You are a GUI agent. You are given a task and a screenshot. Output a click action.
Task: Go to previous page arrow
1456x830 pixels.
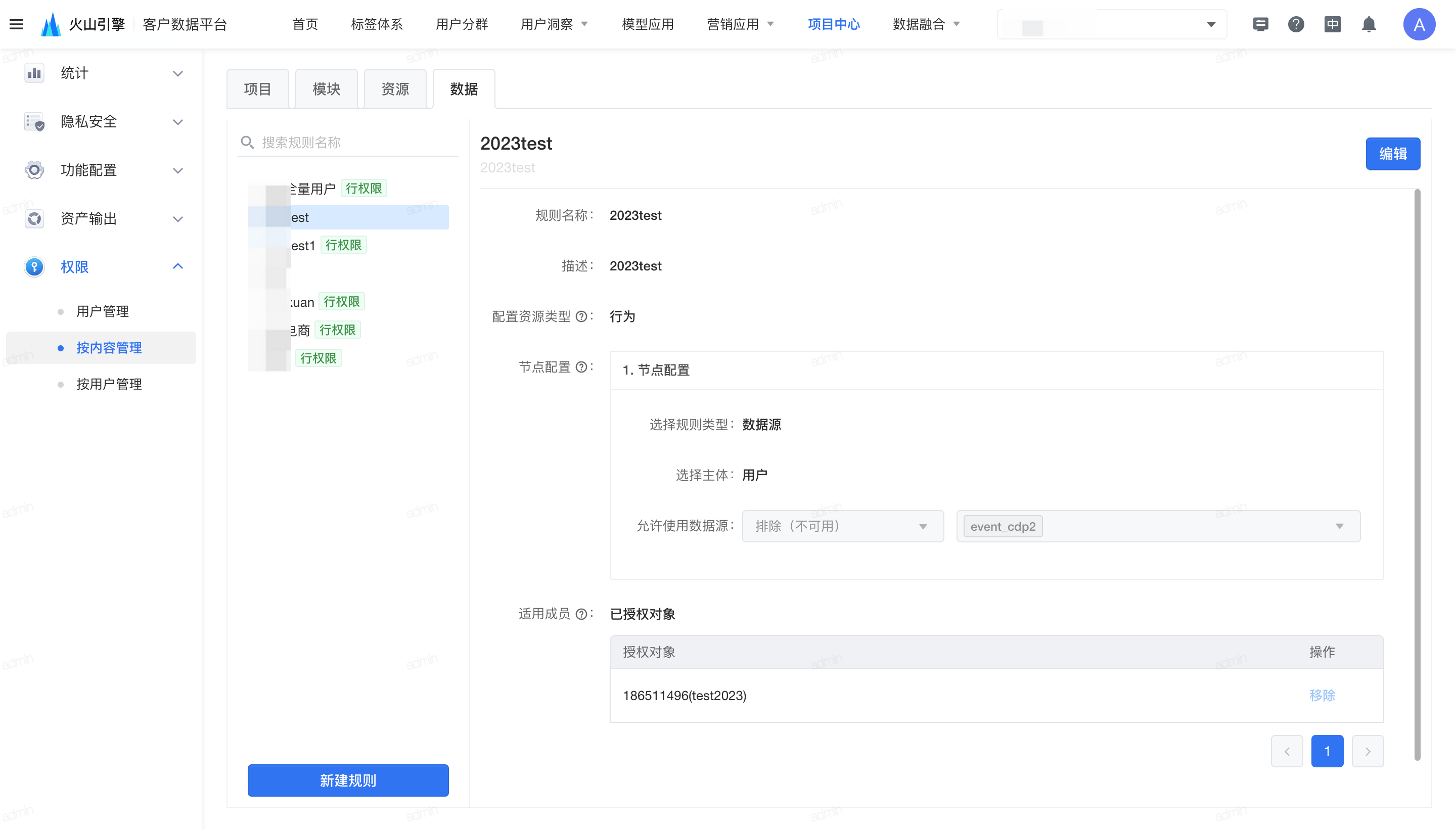[1287, 751]
